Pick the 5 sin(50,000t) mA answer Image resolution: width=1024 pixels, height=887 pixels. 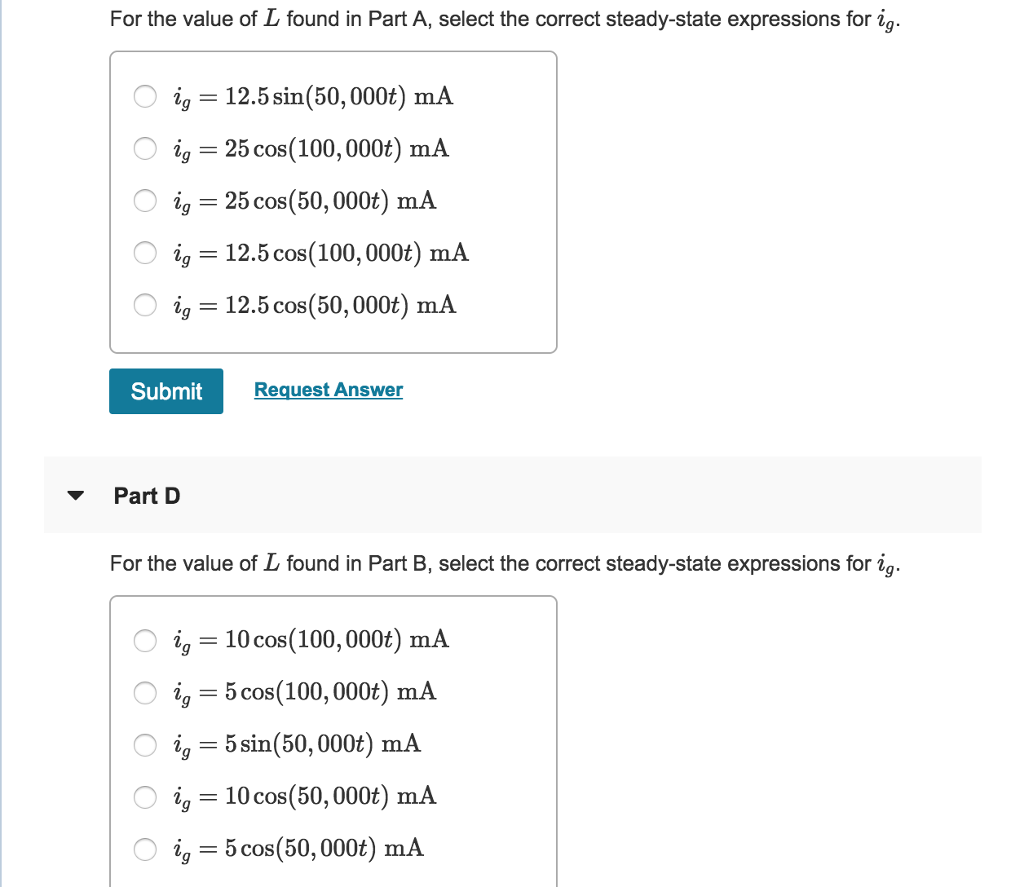tap(145, 745)
